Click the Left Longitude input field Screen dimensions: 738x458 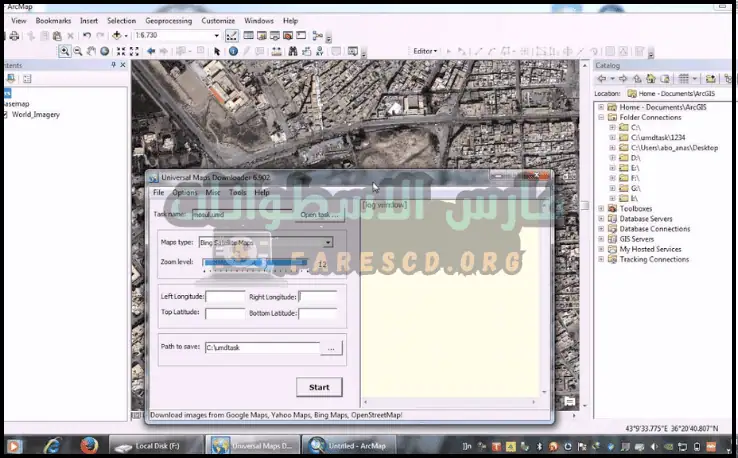pos(225,297)
